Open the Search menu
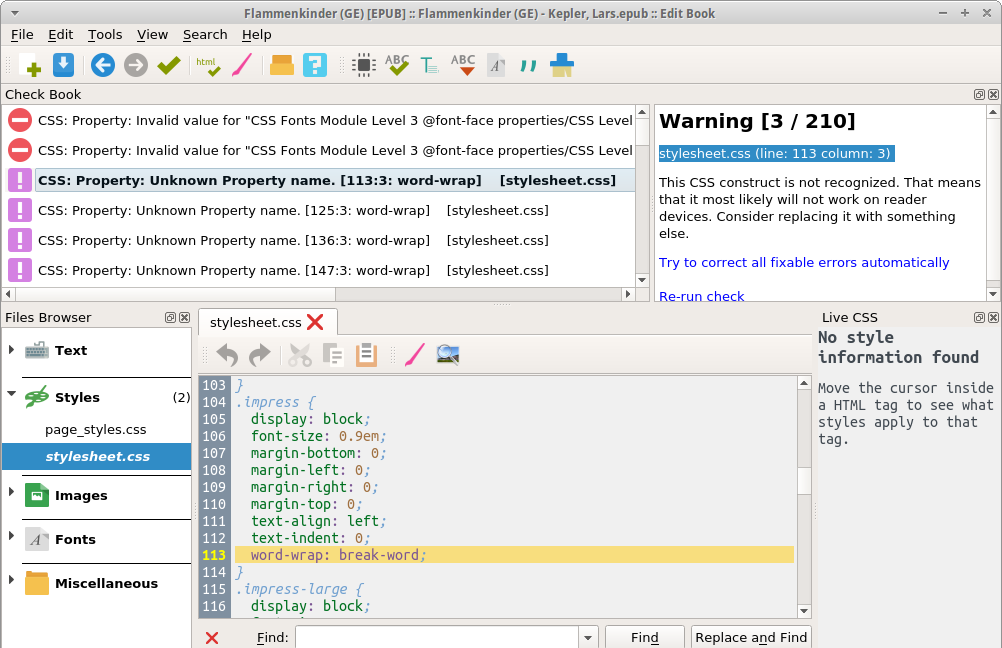Viewport: 1002px width, 648px height. coord(205,34)
